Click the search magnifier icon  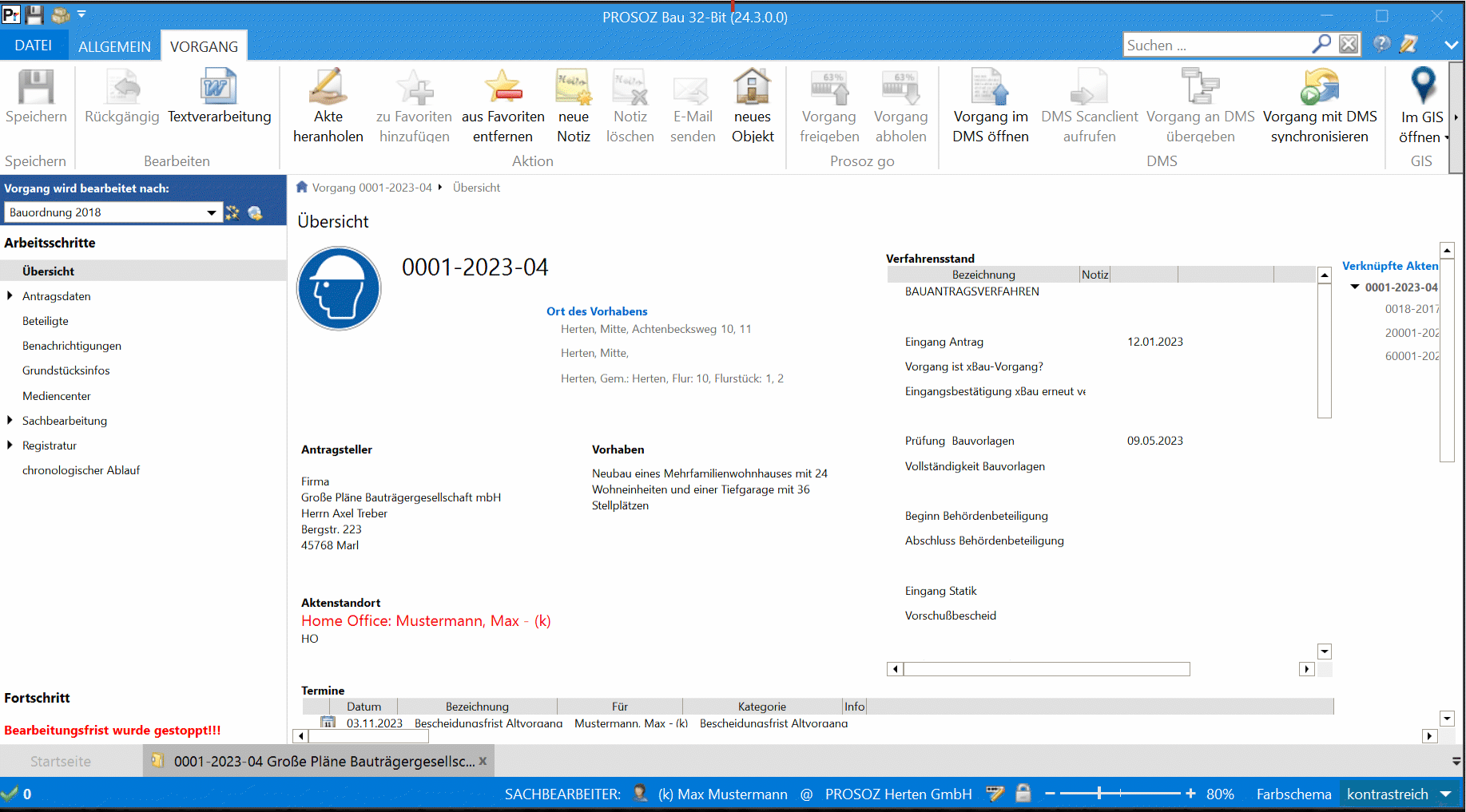tap(1321, 44)
